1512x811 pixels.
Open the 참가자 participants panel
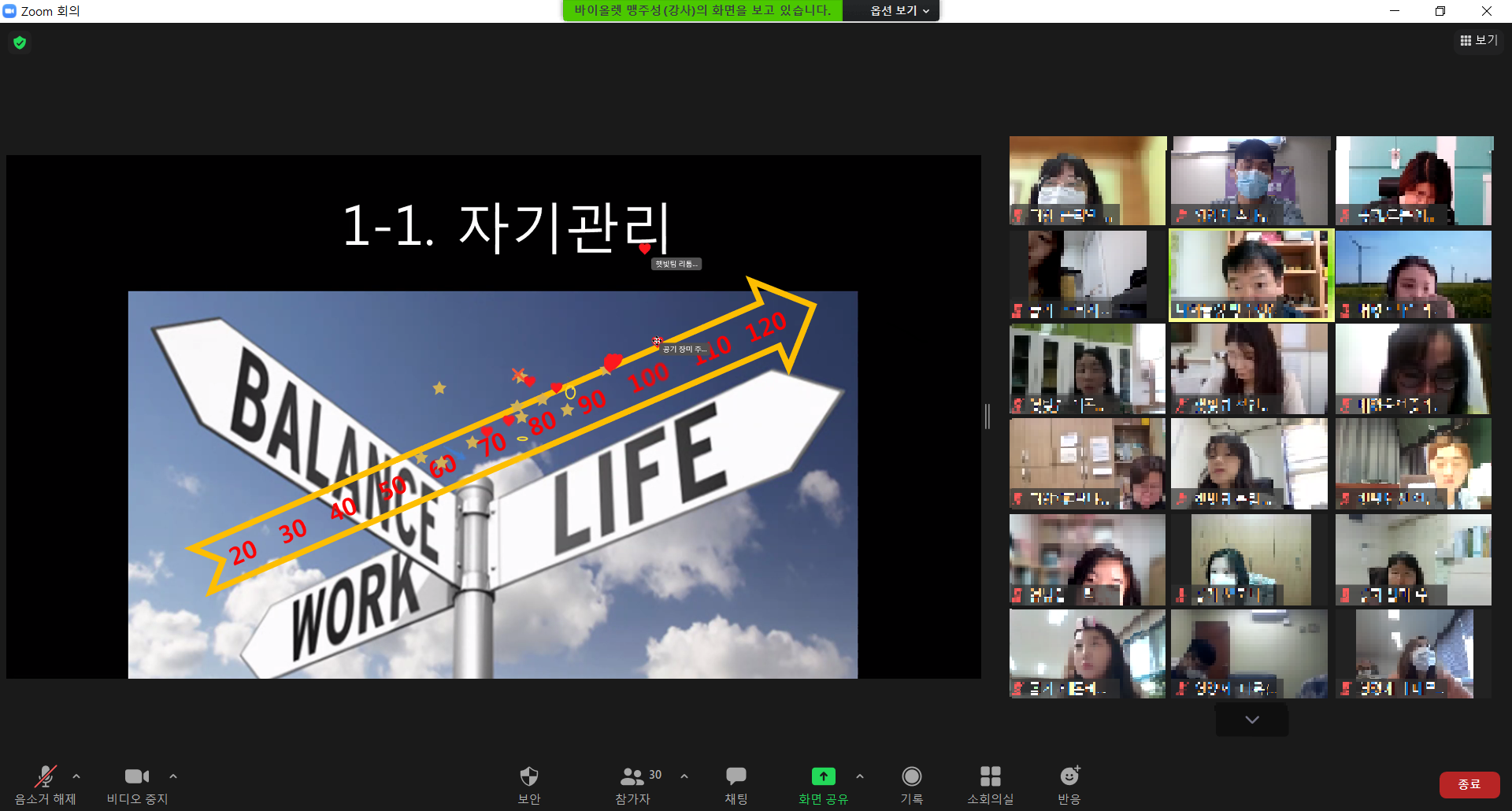point(633,777)
